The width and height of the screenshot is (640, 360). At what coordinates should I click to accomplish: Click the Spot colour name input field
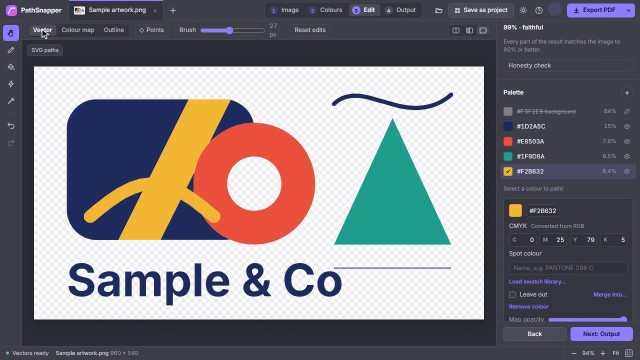pyautogui.click(x=568, y=268)
